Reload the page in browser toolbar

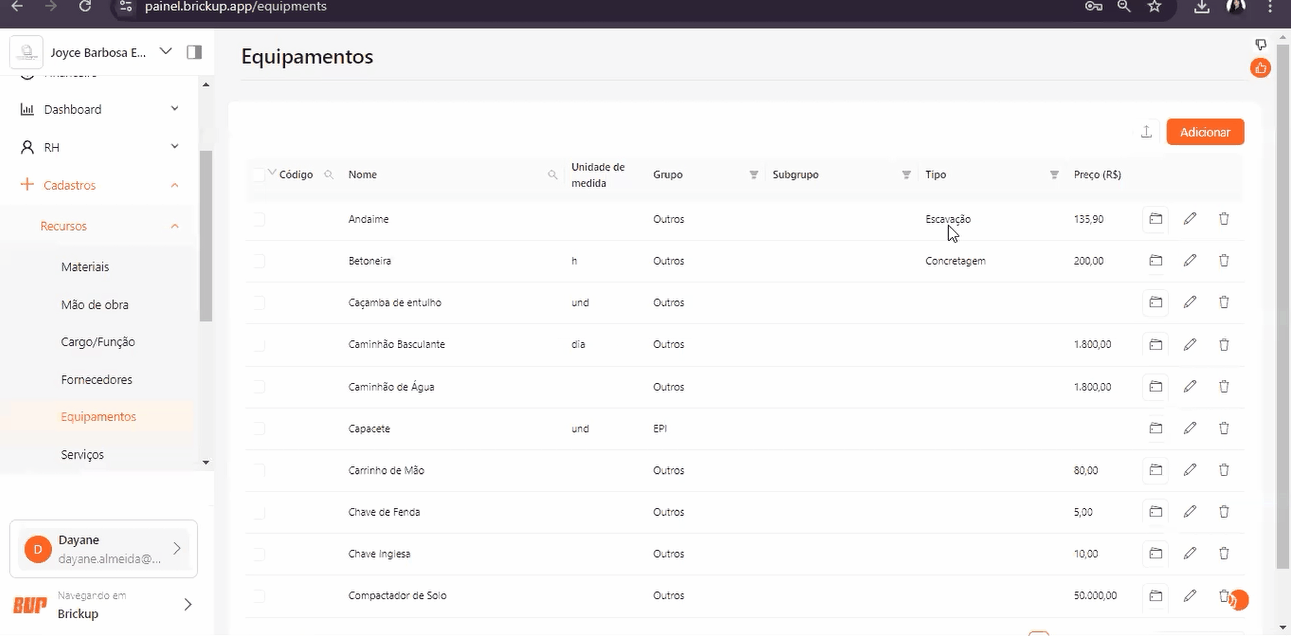85,6
